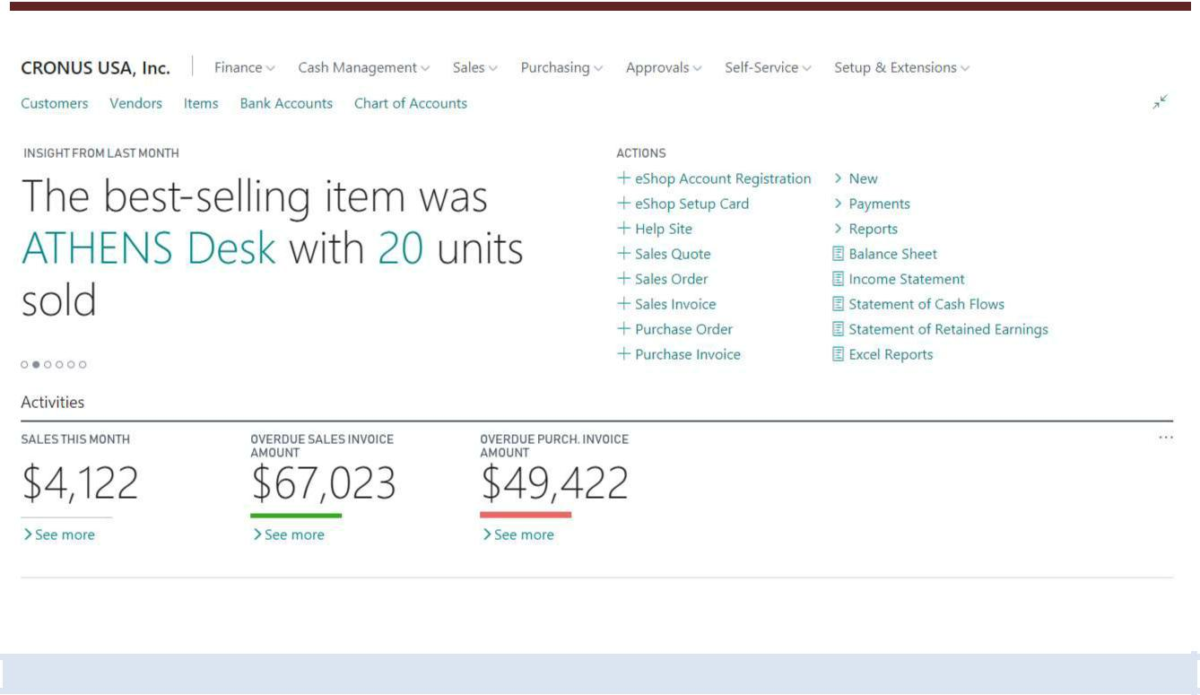Screen dimensions: 1200x695
Task: Open the Approvals dropdown menu
Action: coord(664,68)
